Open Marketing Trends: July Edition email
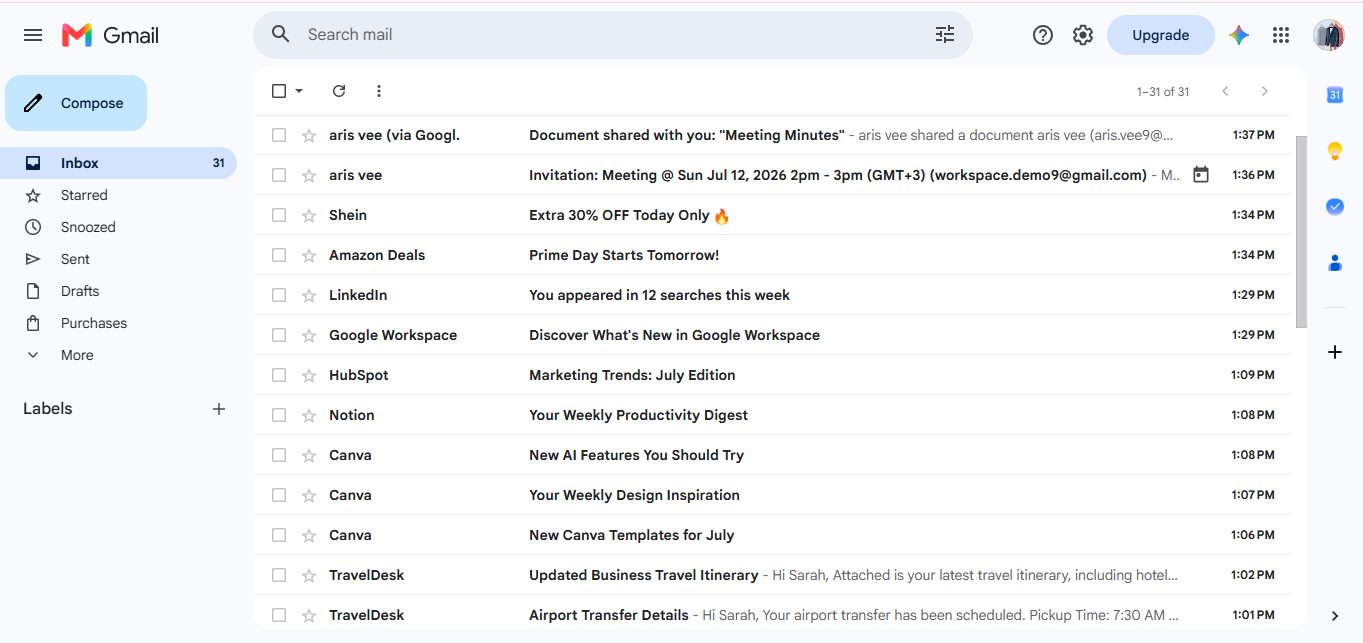1363x643 pixels. (x=772, y=375)
